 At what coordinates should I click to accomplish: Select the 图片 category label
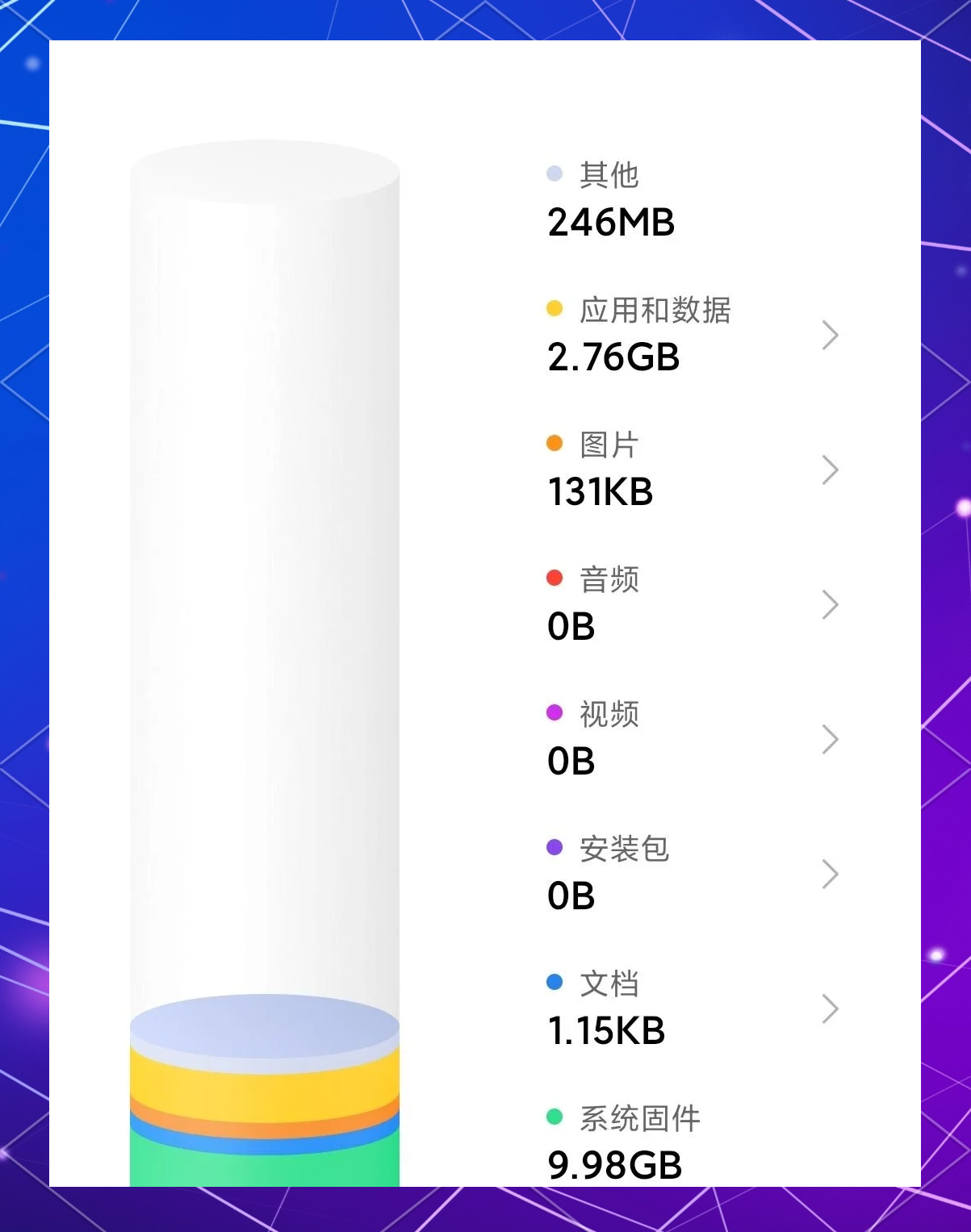pos(609,445)
